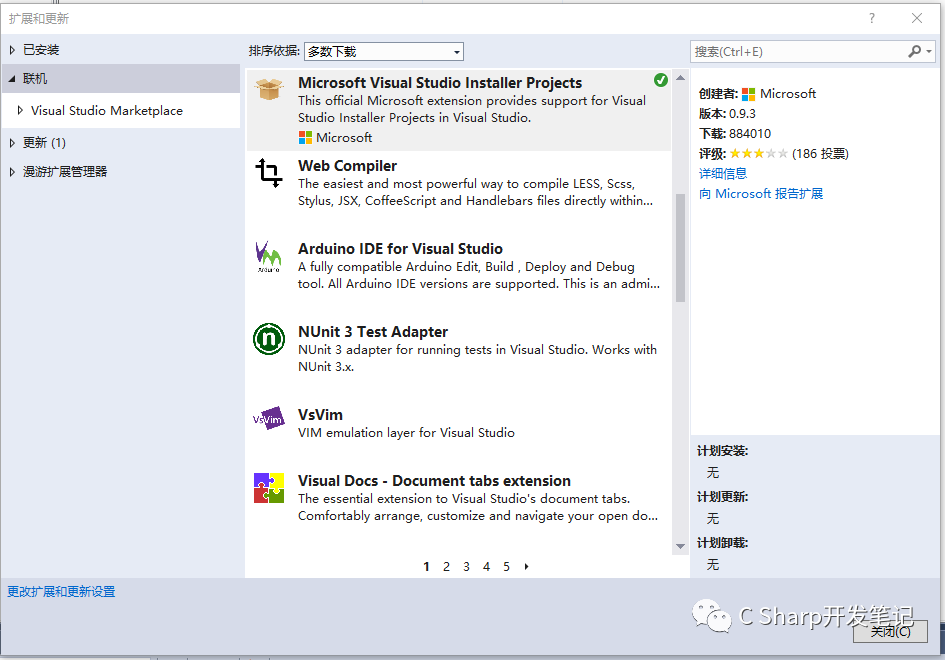
Task: Select the 漫游扩展管理器 category
Action: coord(65,172)
